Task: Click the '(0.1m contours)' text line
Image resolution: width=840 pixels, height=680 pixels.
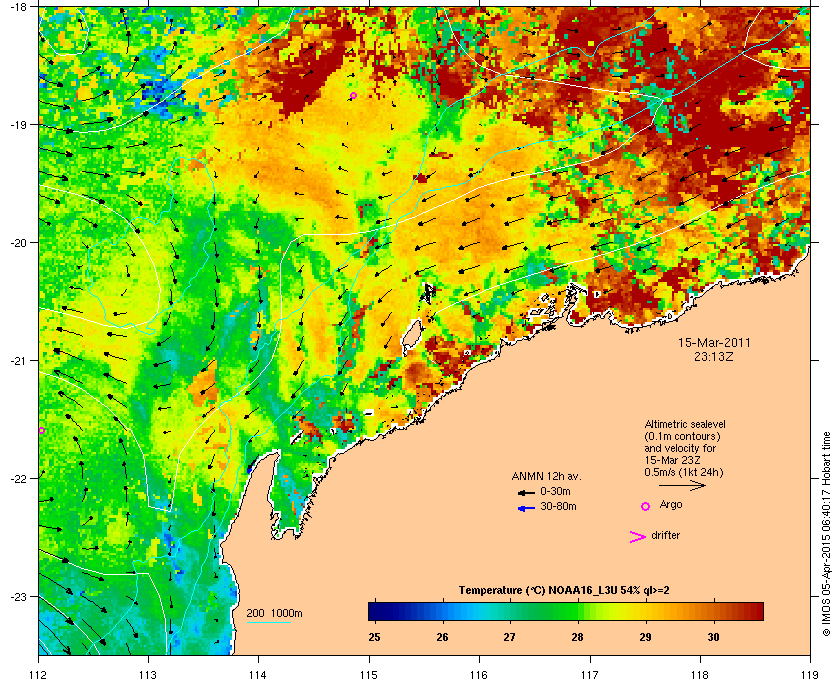Action: 682,436
